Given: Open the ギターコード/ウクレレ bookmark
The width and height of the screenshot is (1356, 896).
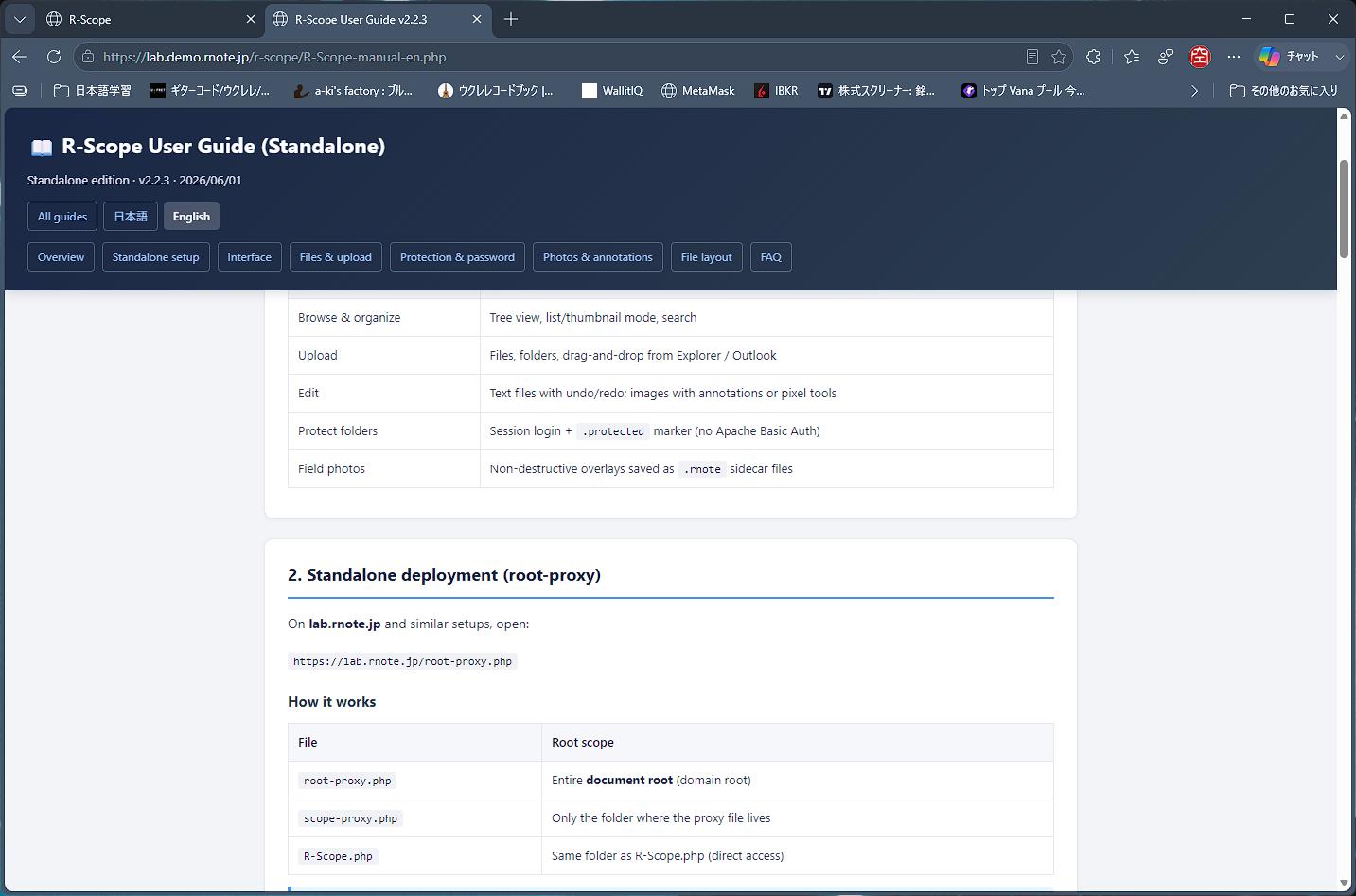Looking at the screenshot, I should 210,91.
